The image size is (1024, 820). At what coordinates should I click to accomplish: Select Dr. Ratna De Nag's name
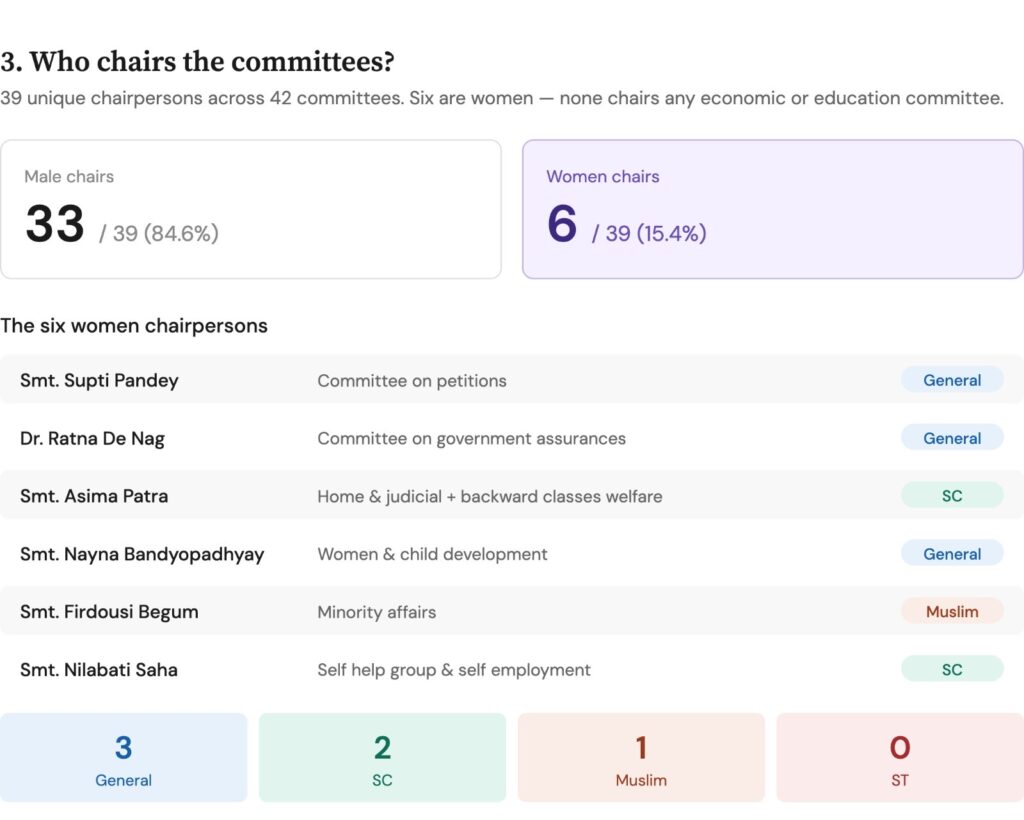(92, 438)
